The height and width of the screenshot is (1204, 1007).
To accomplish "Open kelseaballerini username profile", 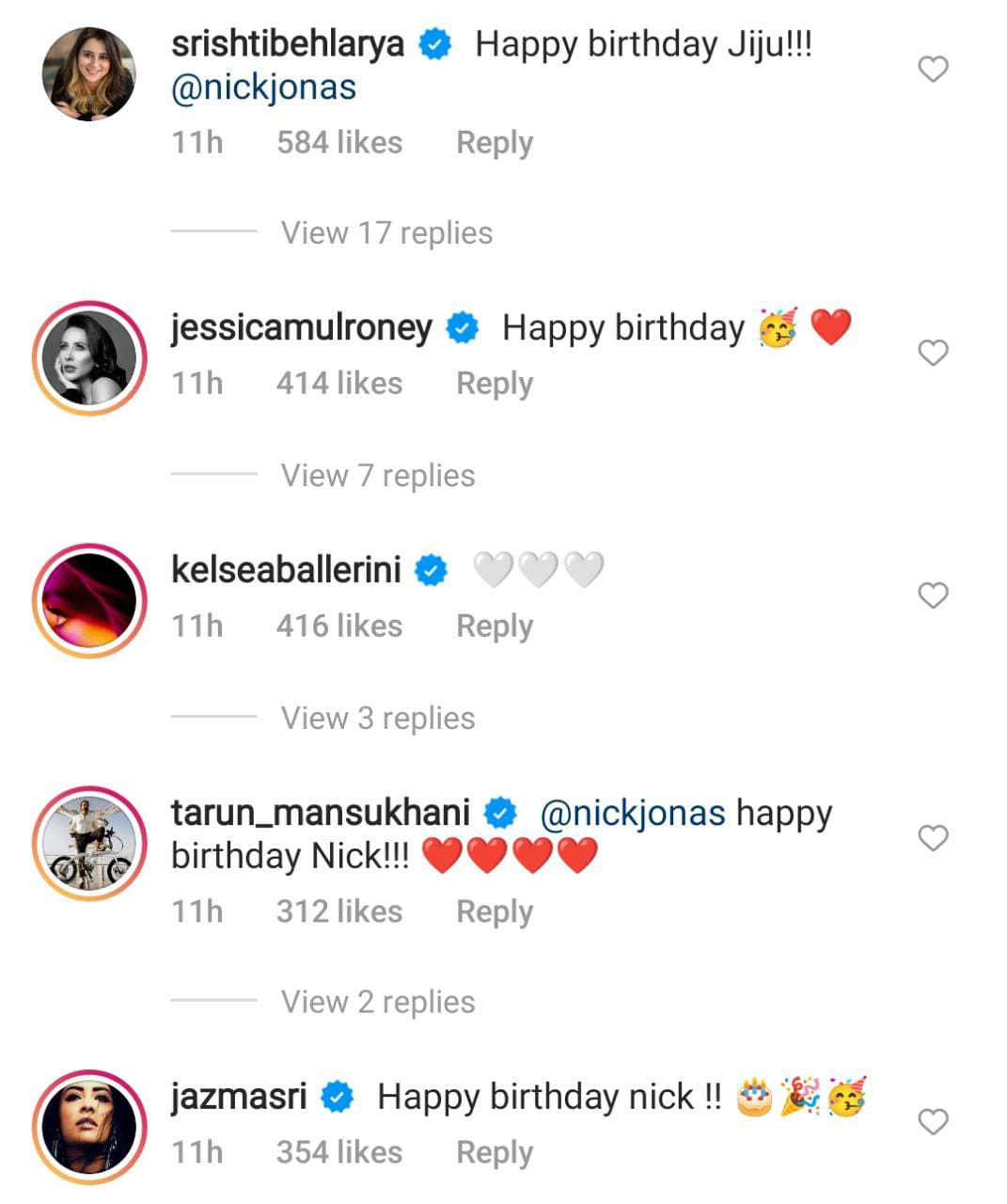I will tap(286, 570).
